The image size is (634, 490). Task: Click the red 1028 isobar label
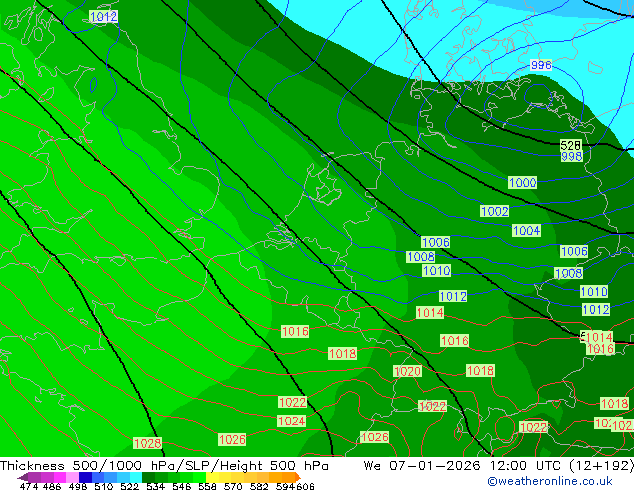[148, 443]
